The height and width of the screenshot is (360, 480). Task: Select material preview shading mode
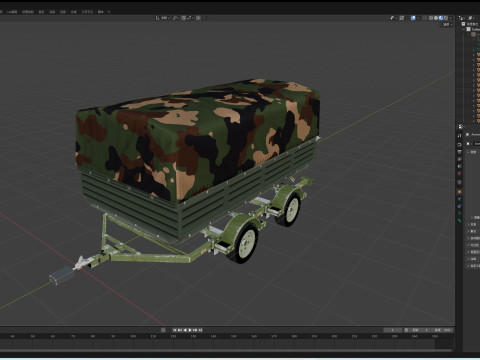point(441,18)
